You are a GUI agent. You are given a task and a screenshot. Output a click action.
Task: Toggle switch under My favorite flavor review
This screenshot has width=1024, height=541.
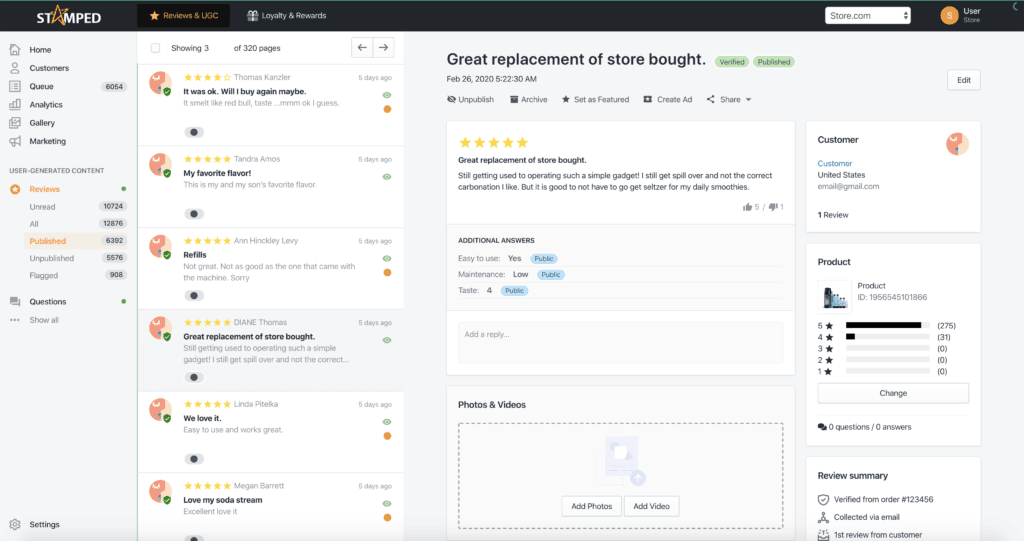[194, 214]
